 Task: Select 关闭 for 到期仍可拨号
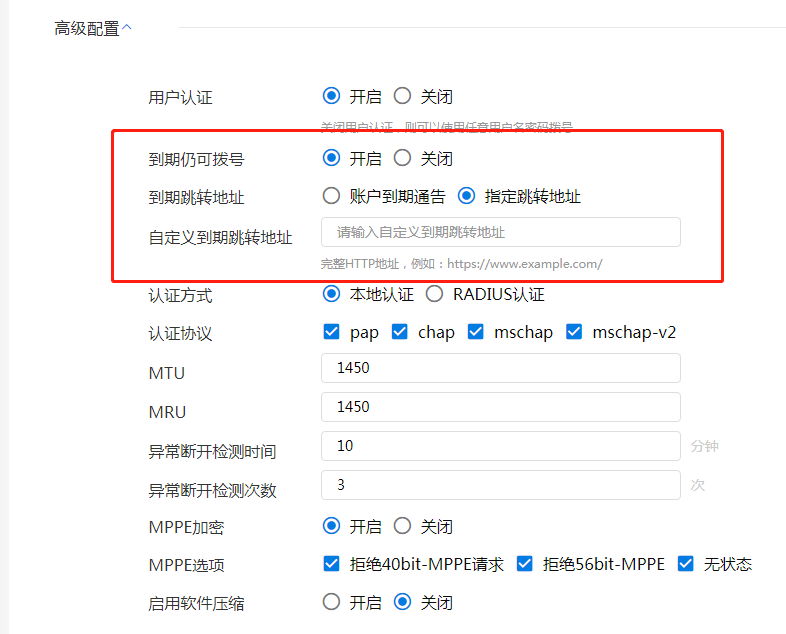(403, 158)
